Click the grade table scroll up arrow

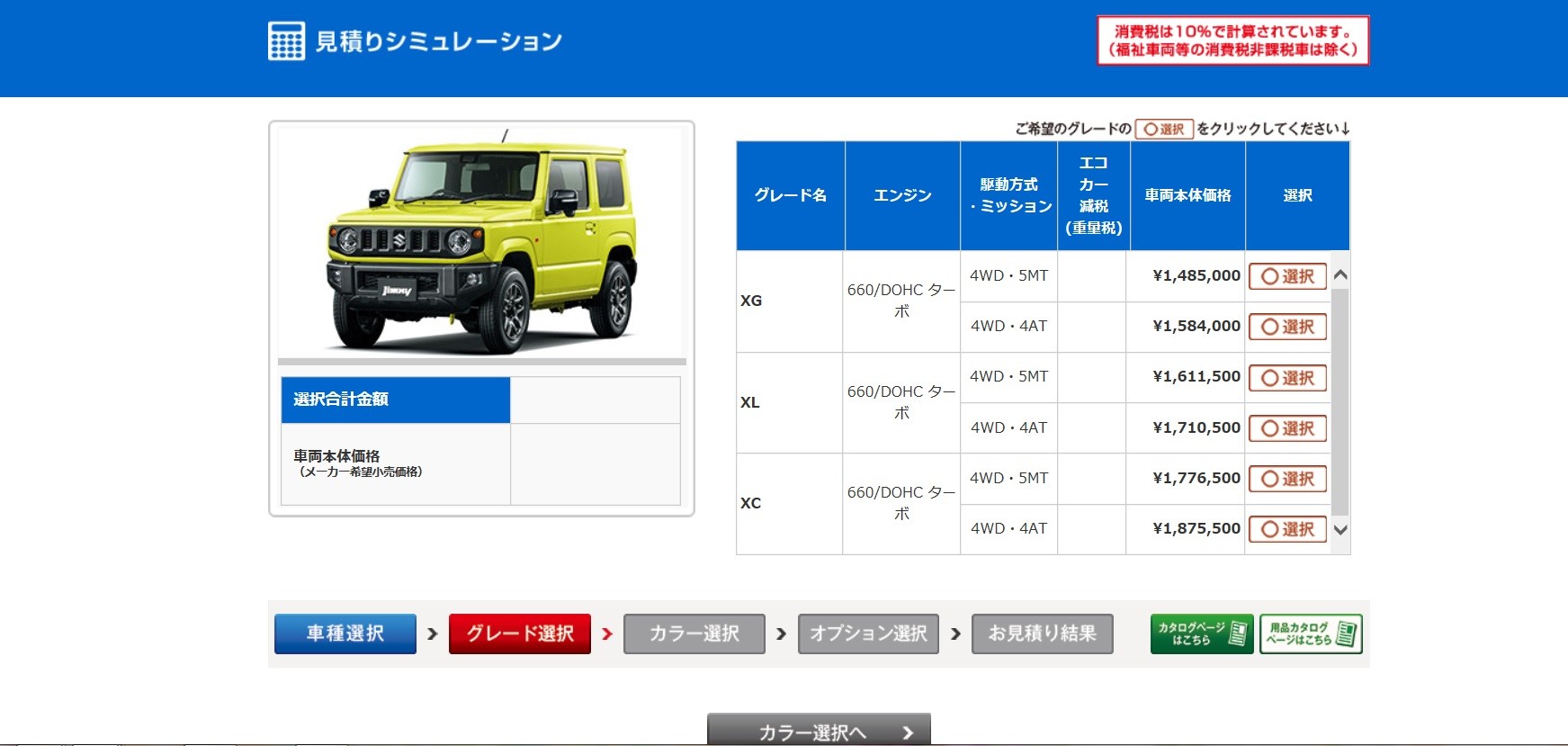click(1340, 275)
